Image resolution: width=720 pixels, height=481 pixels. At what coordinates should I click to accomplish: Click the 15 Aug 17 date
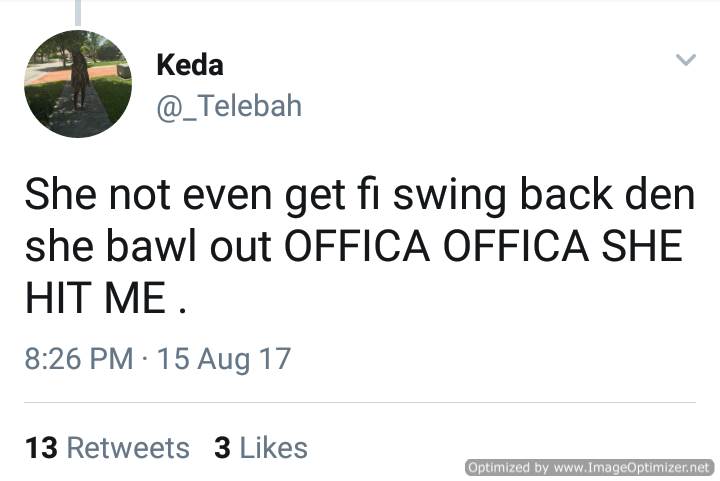coord(224,359)
